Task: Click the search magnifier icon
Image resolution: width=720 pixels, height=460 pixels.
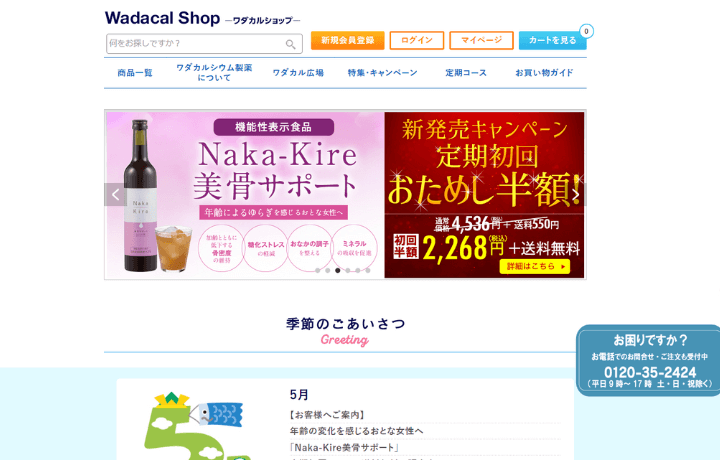Action: click(x=290, y=44)
